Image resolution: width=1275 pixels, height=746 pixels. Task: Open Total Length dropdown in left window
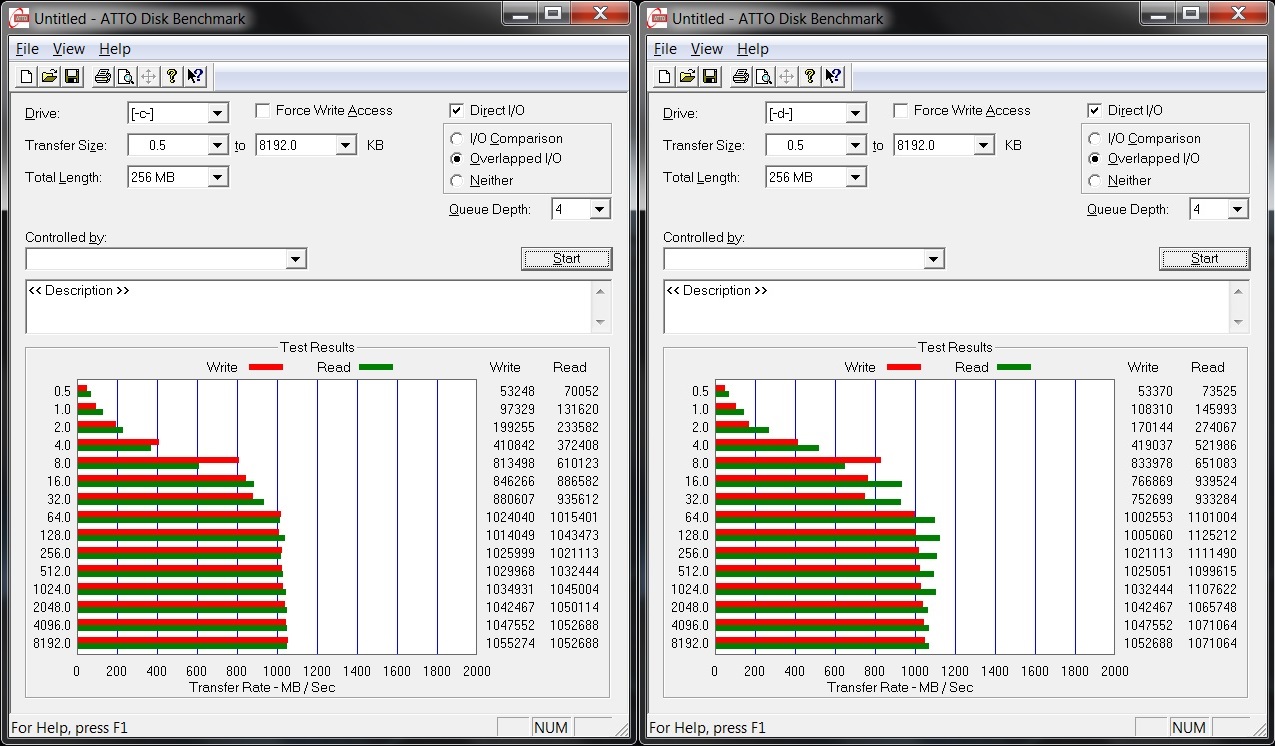click(x=217, y=177)
